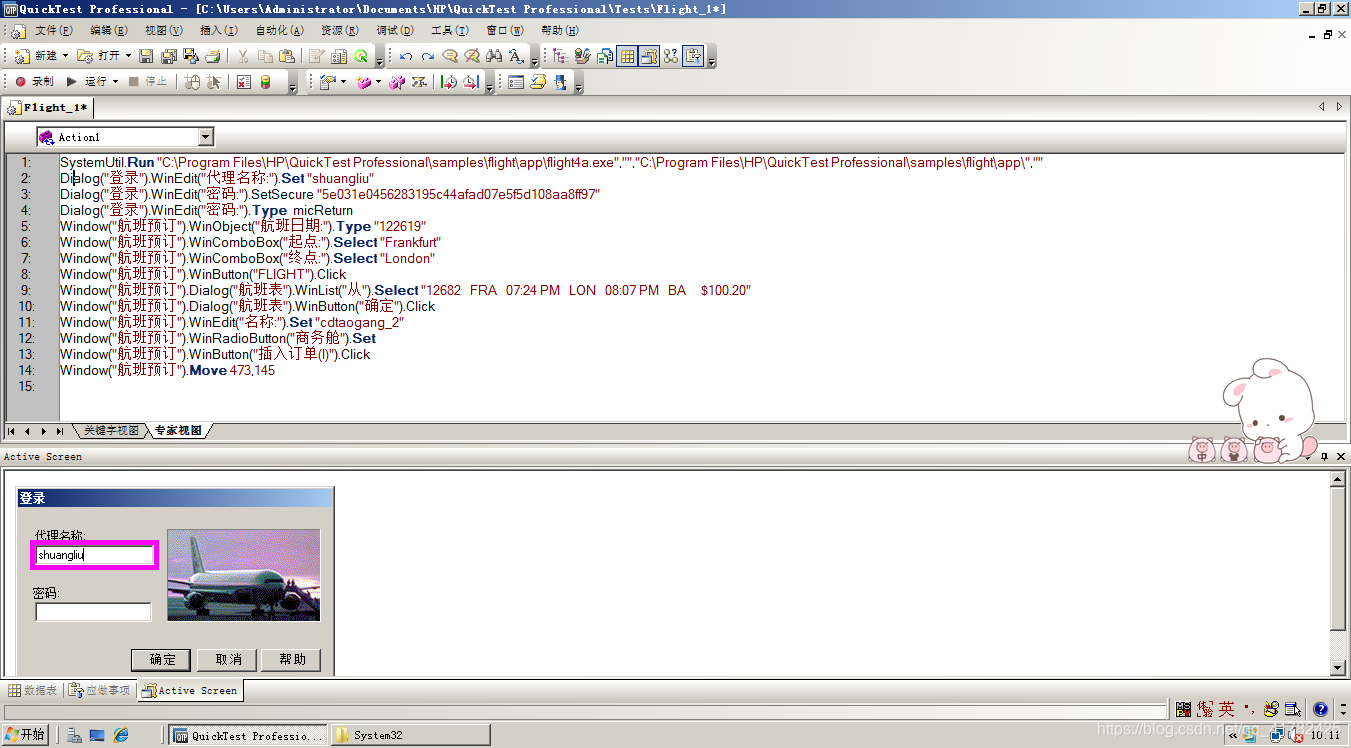Click the Stop button in the toolbar
Screen dimensions: 1351x748
click(148, 82)
